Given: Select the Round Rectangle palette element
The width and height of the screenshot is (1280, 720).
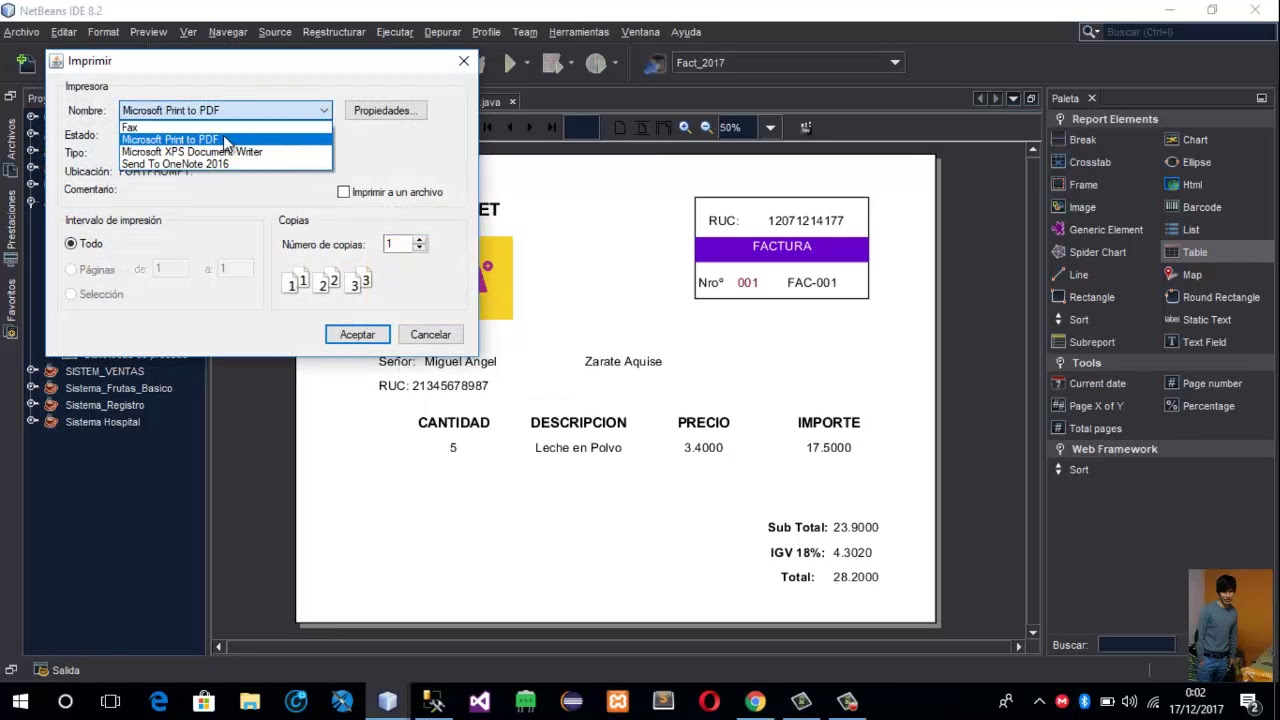Looking at the screenshot, I should click(1213, 297).
